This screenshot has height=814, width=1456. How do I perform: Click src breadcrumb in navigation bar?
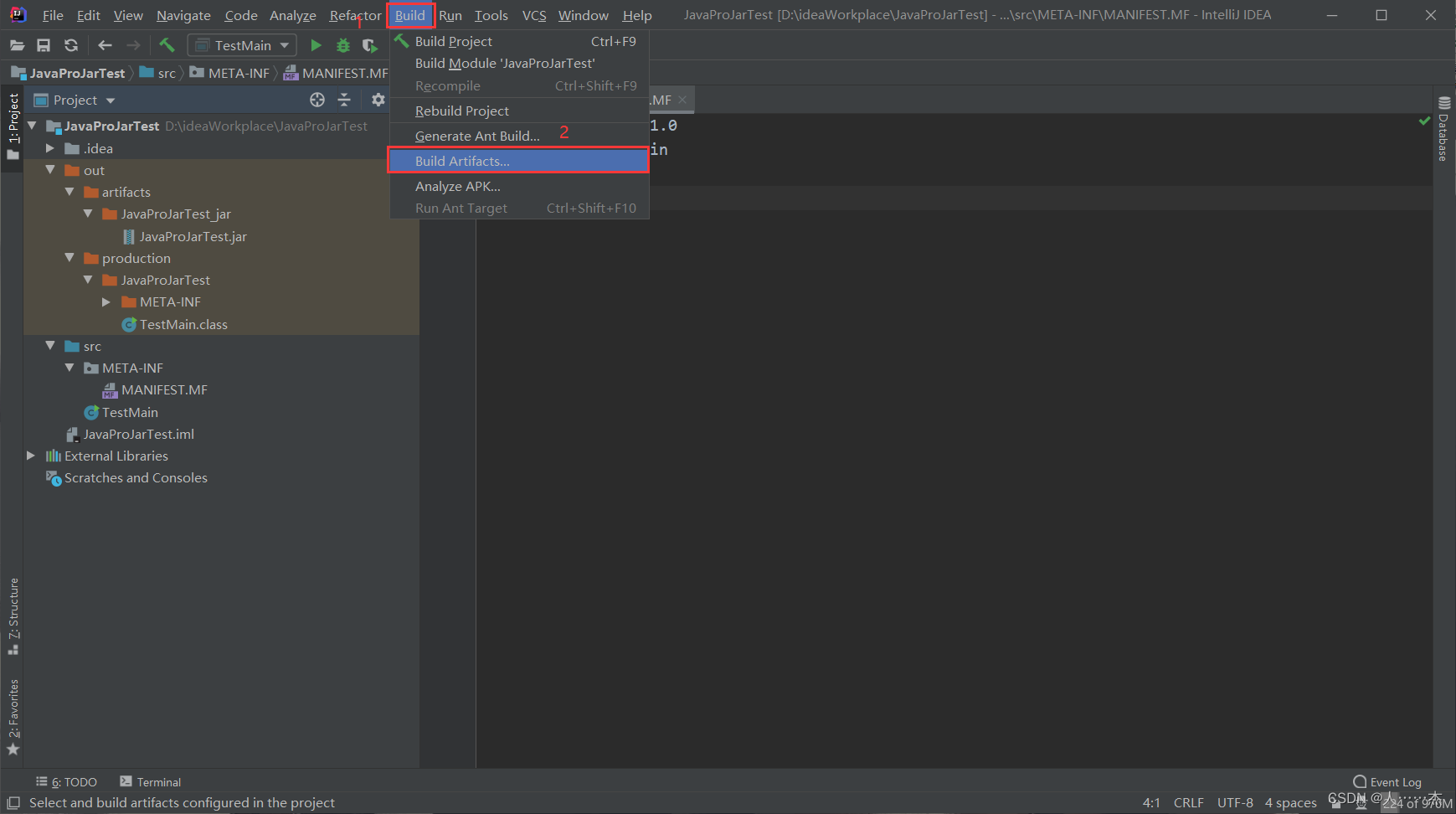[x=167, y=73]
